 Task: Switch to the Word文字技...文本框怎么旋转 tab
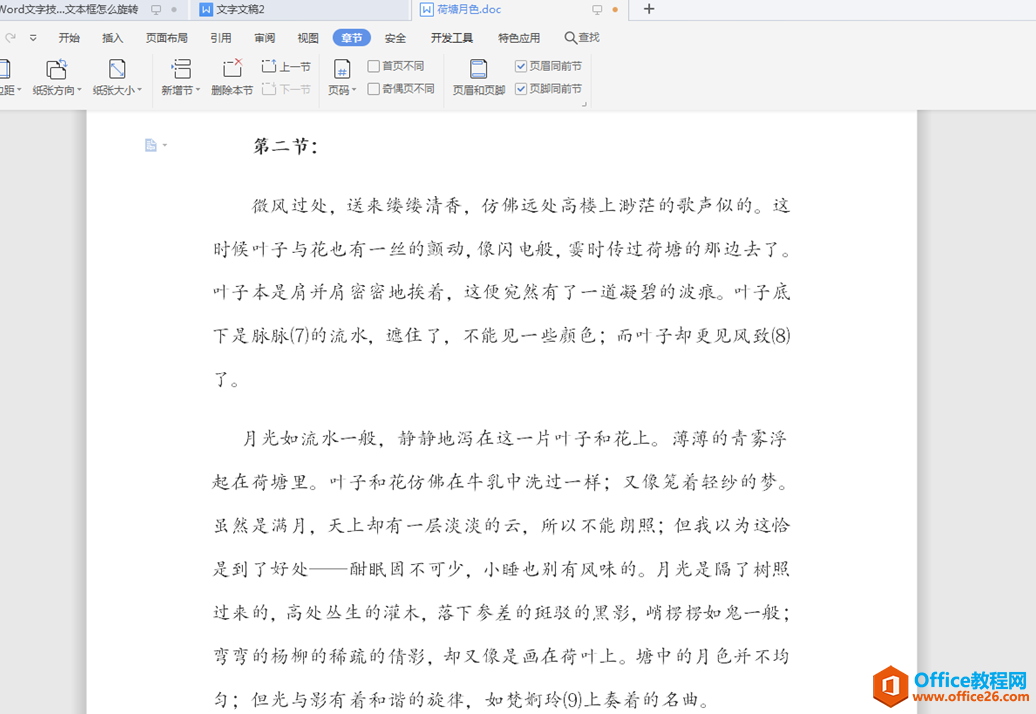pos(92,9)
